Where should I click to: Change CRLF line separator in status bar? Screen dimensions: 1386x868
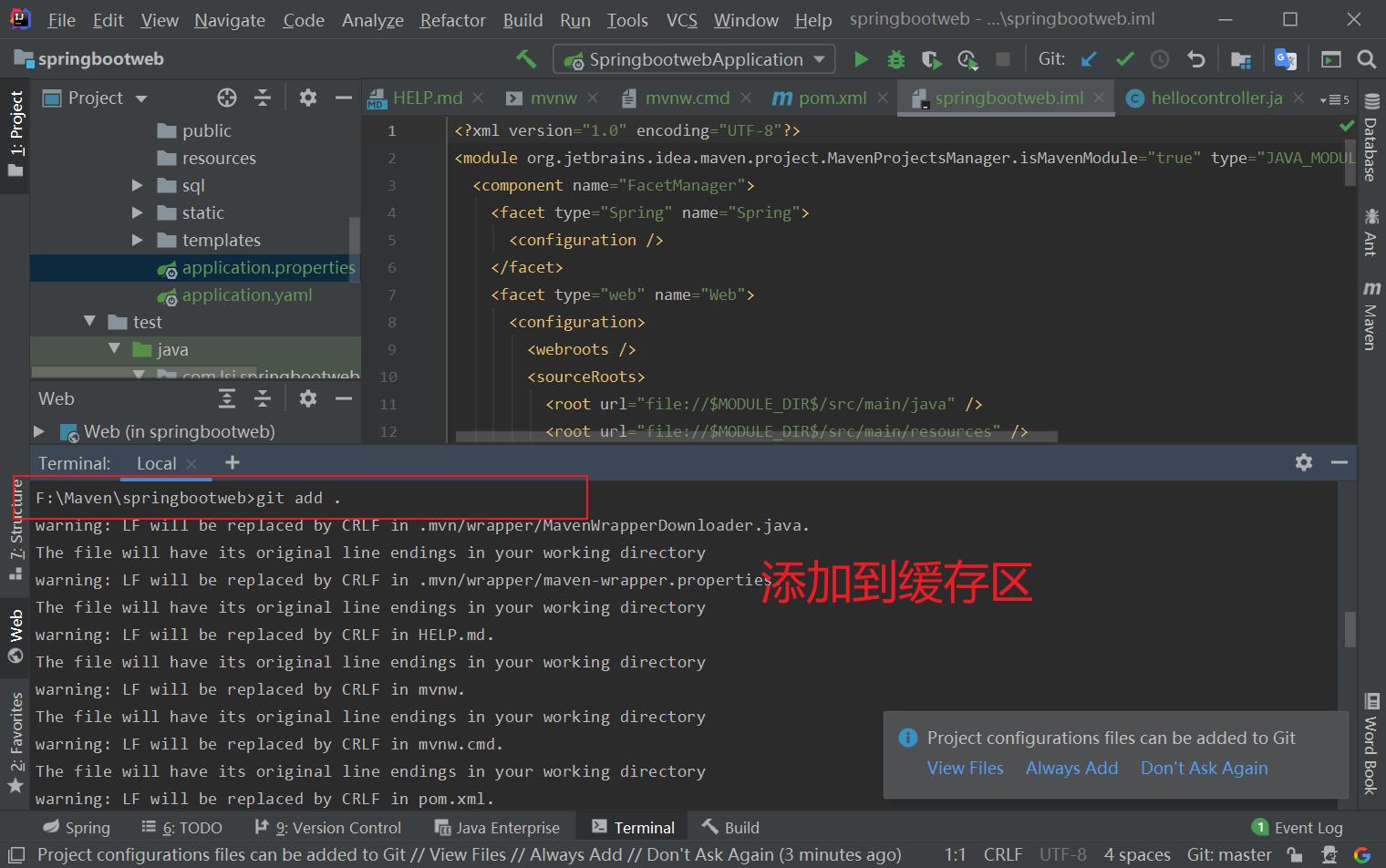(1002, 854)
